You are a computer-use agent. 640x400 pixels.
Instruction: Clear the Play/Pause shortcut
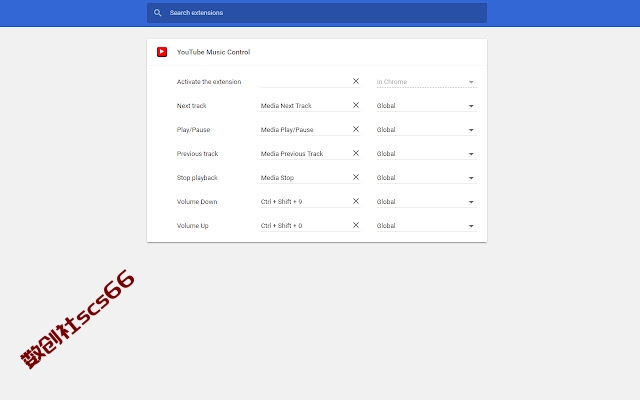(356, 129)
